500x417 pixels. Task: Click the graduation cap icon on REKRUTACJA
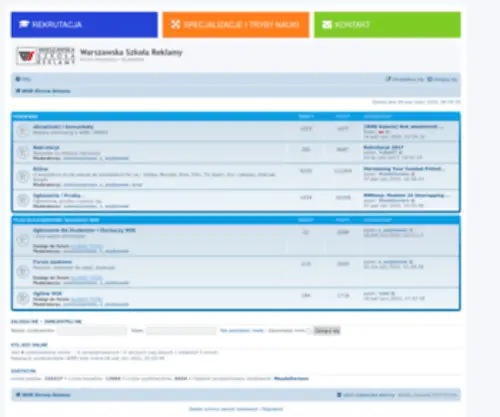tap(24, 24)
